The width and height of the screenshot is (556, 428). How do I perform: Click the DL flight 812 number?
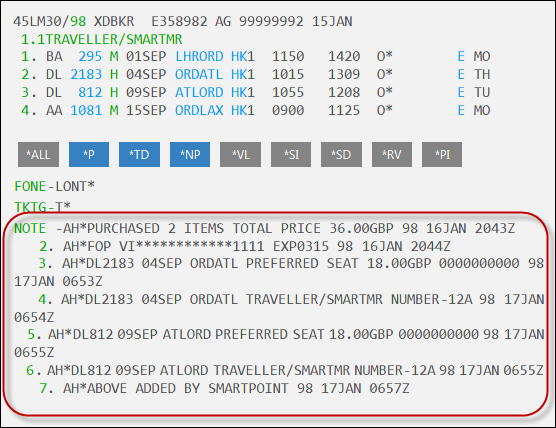click(x=90, y=93)
